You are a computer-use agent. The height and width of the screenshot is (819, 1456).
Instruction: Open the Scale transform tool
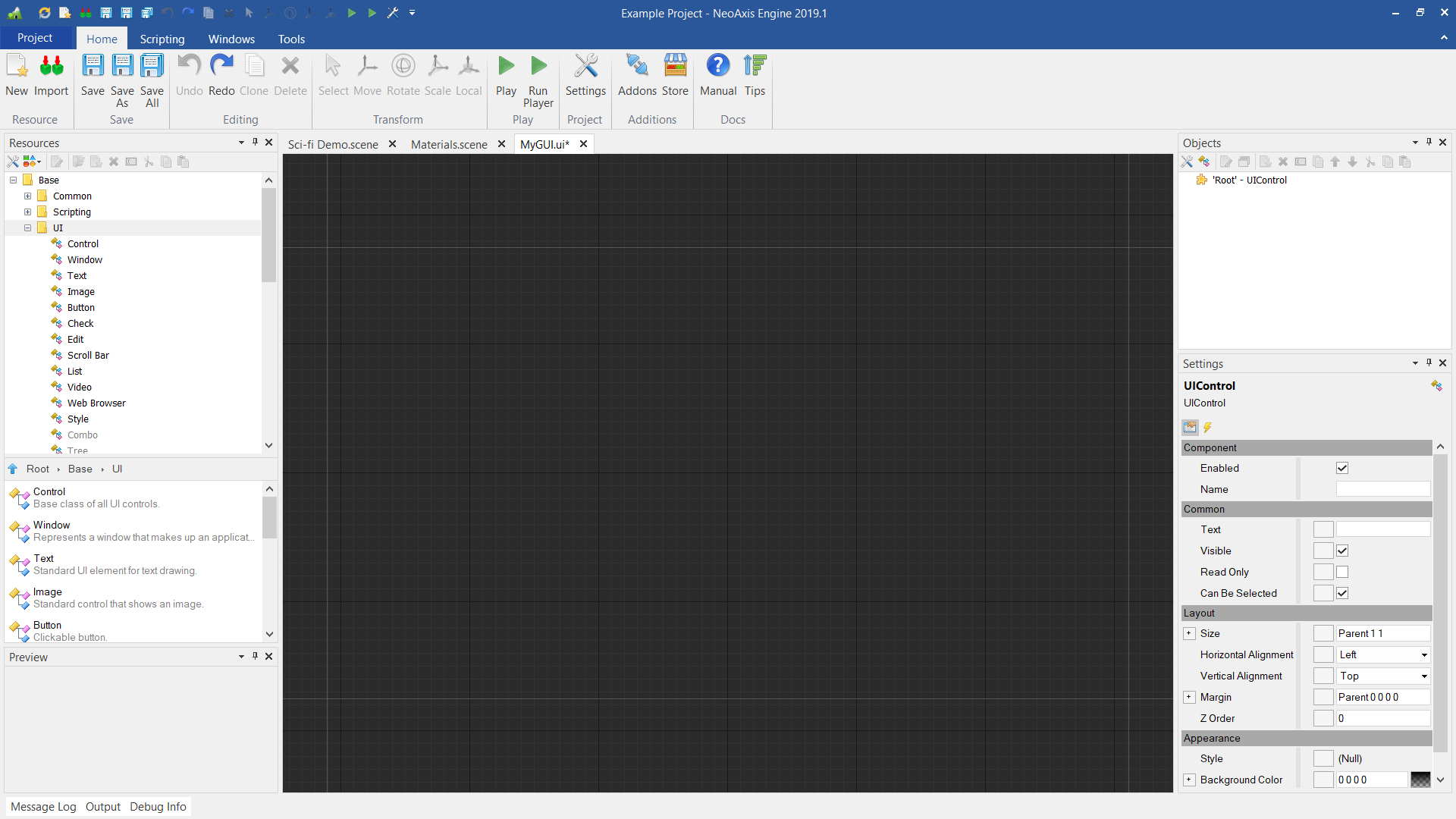(x=438, y=74)
